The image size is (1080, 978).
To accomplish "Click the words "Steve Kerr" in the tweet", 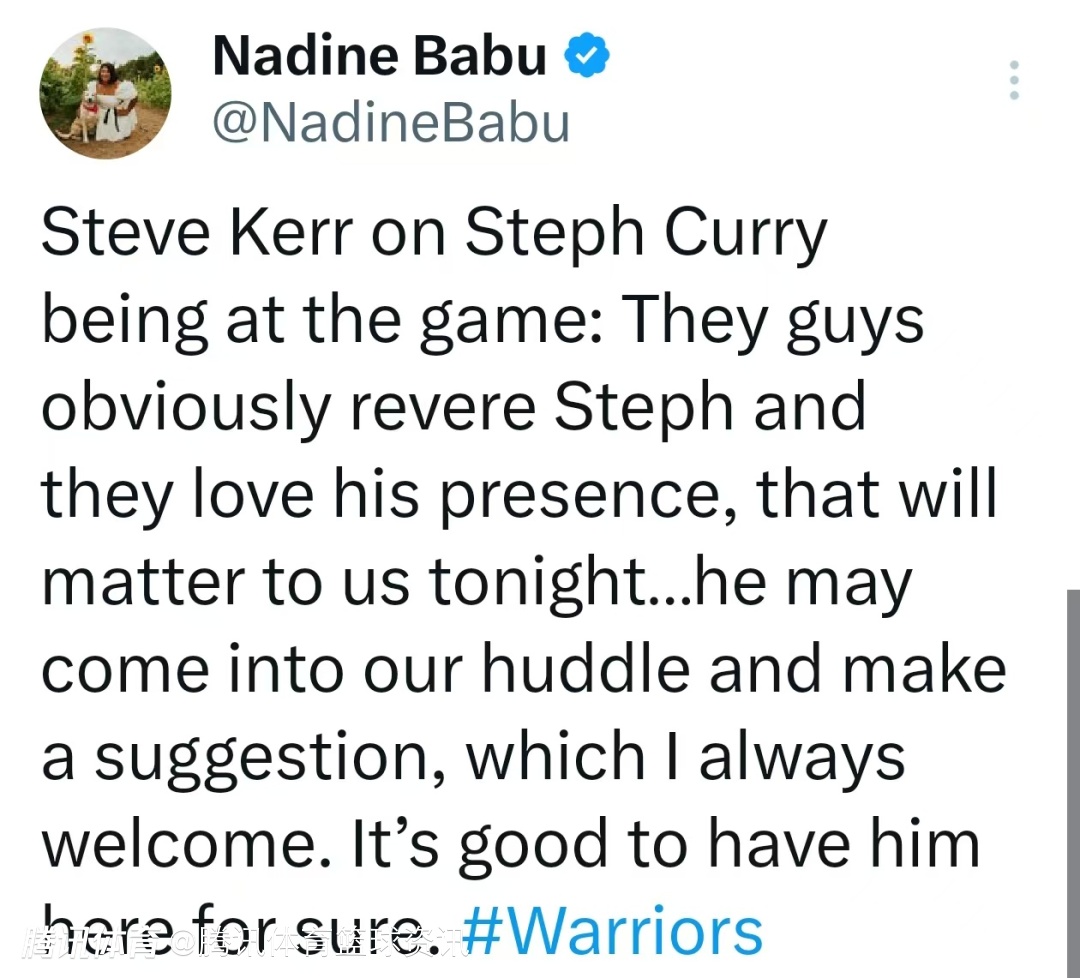I will click(x=197, y=232).
